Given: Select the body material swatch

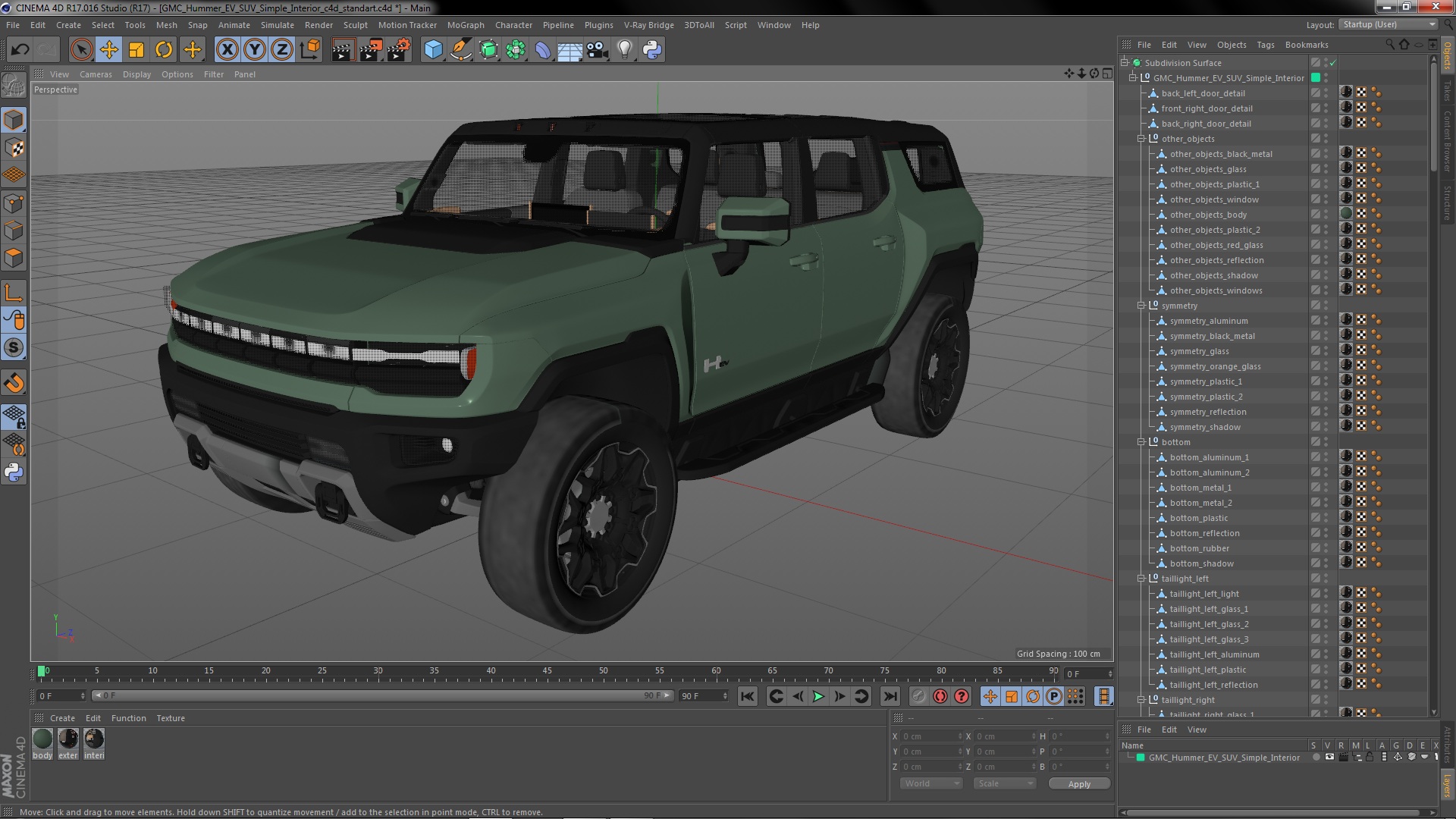Looking at the screenshot, I should pyautogui.click(x=43, y=739).
